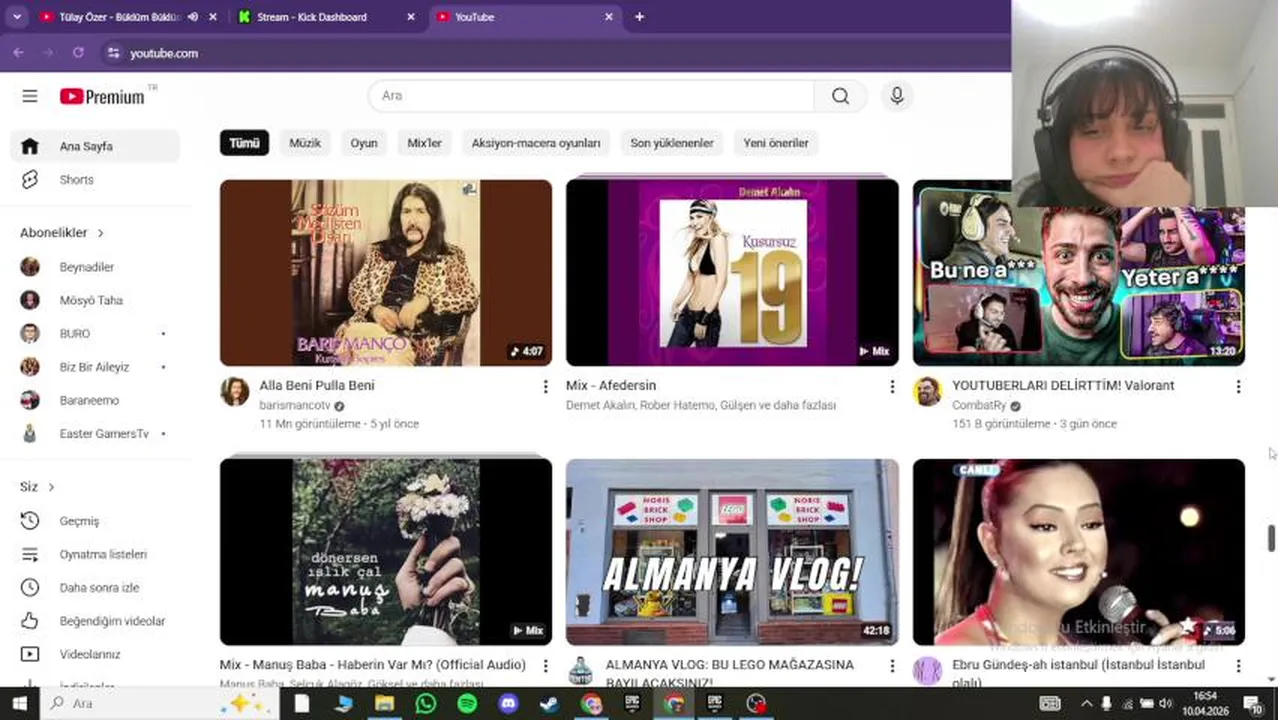Click the Windows taskbar search box
Viewport: 1278px width, 720px height.
(160, 704)
